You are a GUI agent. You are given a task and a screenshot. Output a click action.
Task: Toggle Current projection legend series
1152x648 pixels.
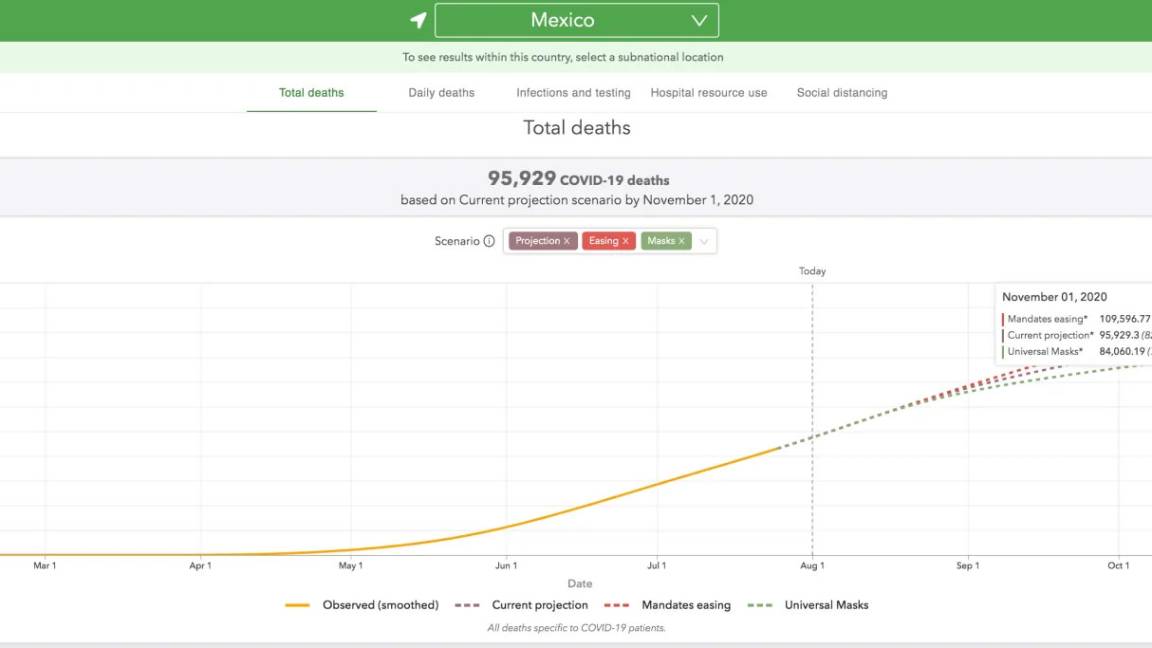521,605
